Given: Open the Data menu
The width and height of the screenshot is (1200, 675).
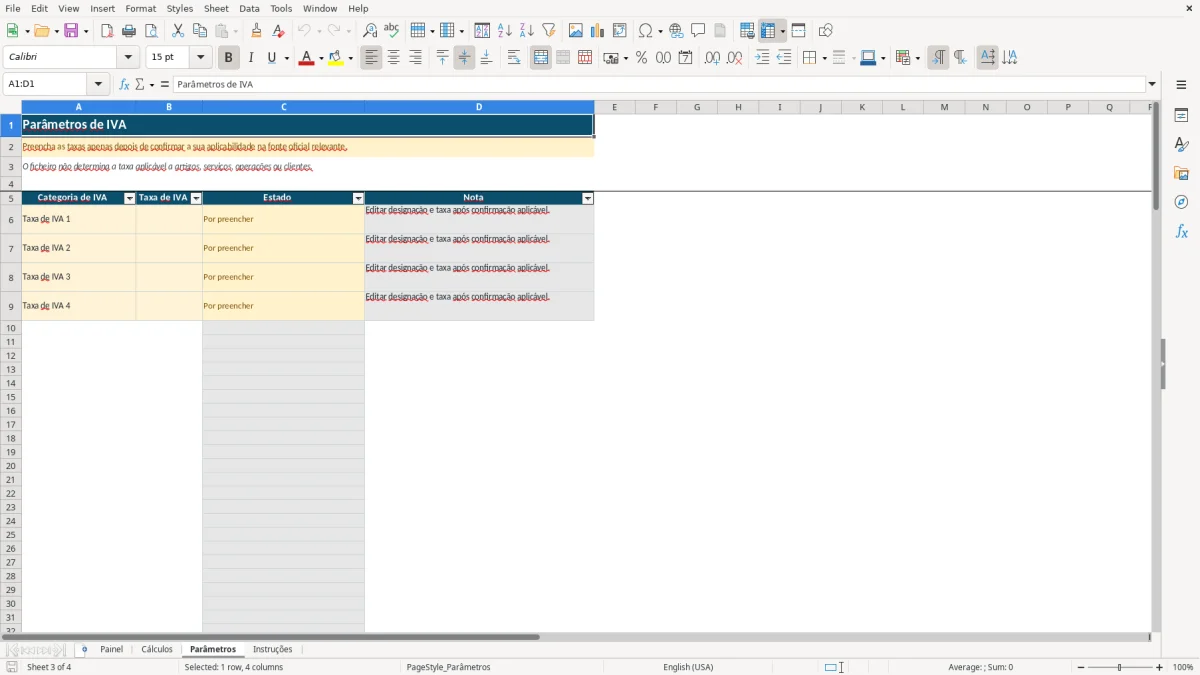Looking at the screenshot, I should point(249,8).
